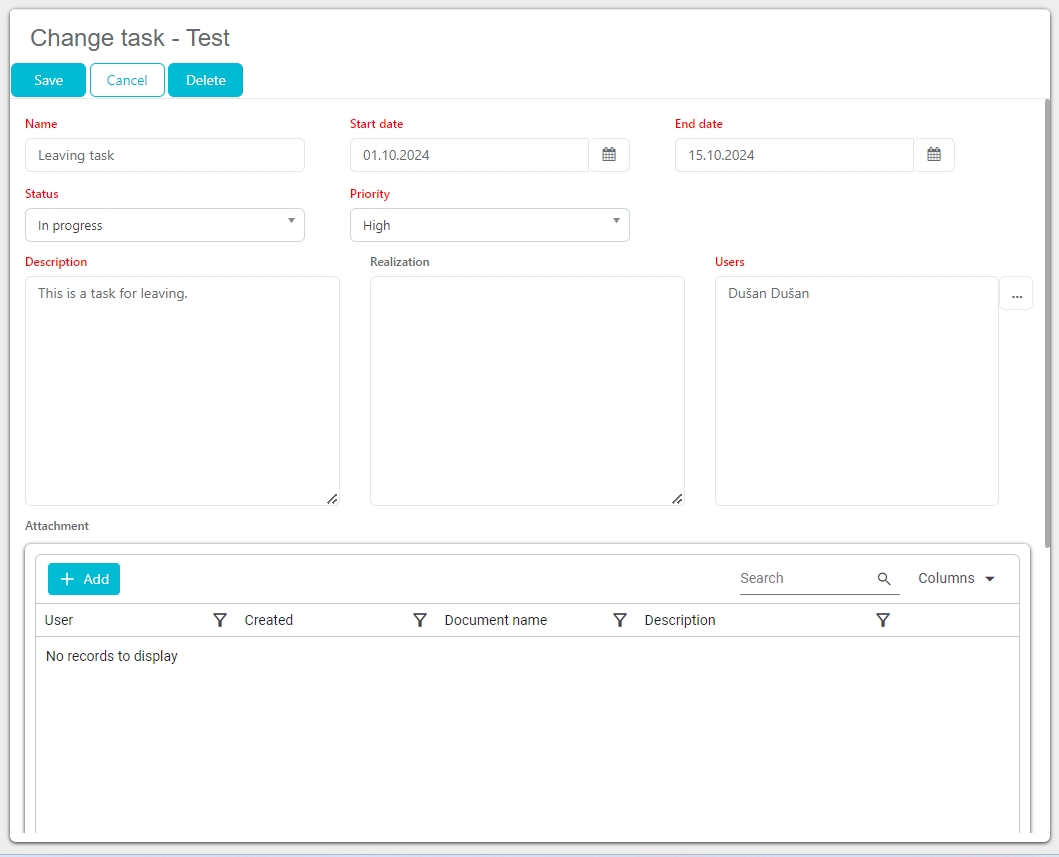Viewport: 1059px width, 857px height.
Task: Click the search magnifier icon
Action: point(884,579)
